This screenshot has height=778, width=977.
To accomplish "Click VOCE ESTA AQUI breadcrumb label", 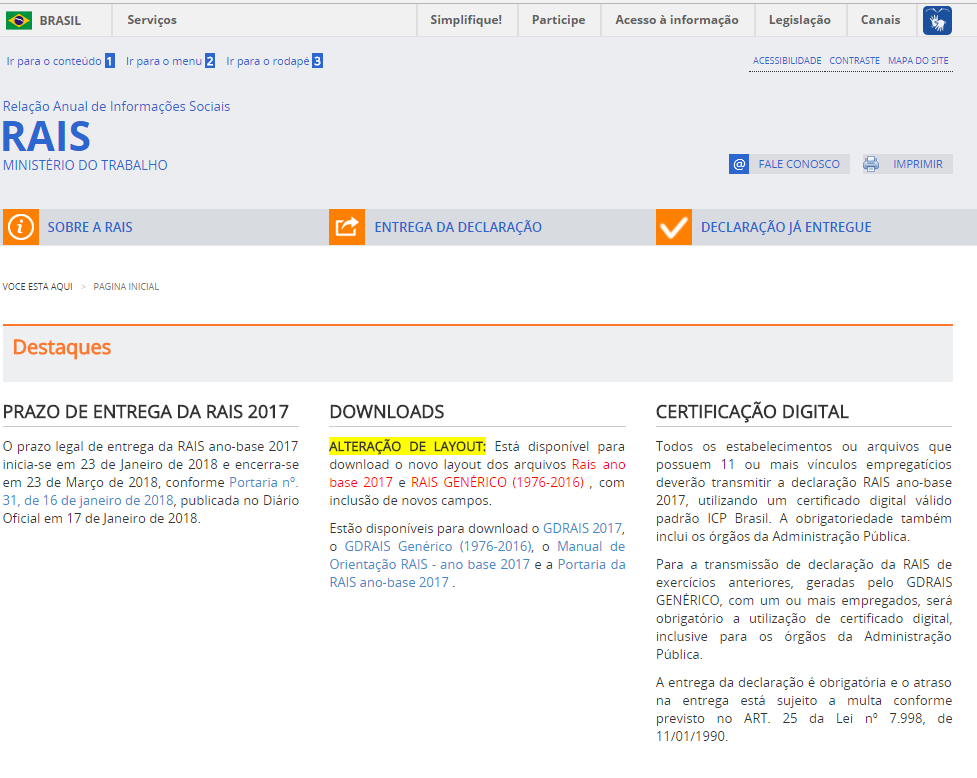I will 37,287.
